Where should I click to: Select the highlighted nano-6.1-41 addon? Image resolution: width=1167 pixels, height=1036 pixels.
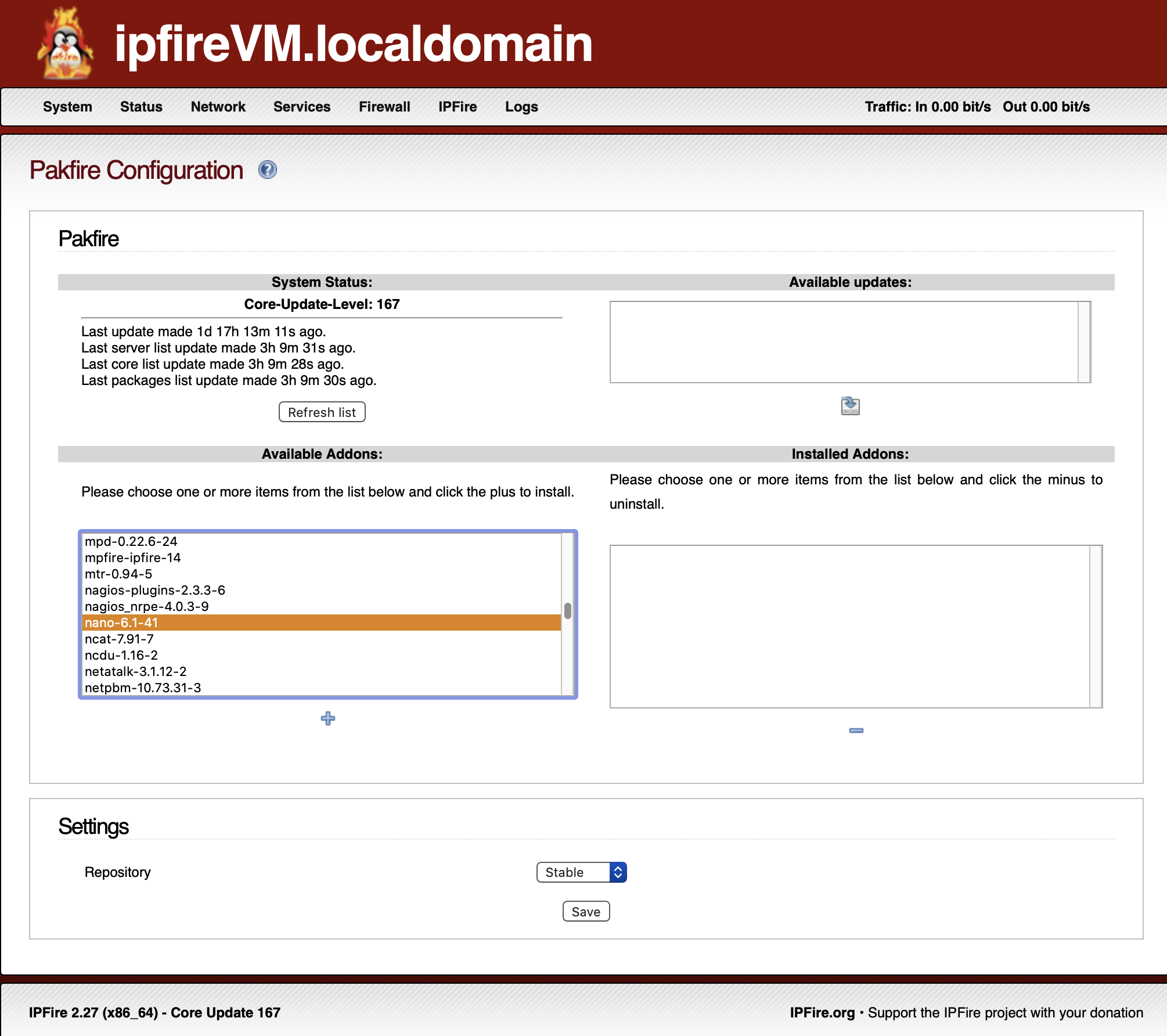(x=322, y=623)
